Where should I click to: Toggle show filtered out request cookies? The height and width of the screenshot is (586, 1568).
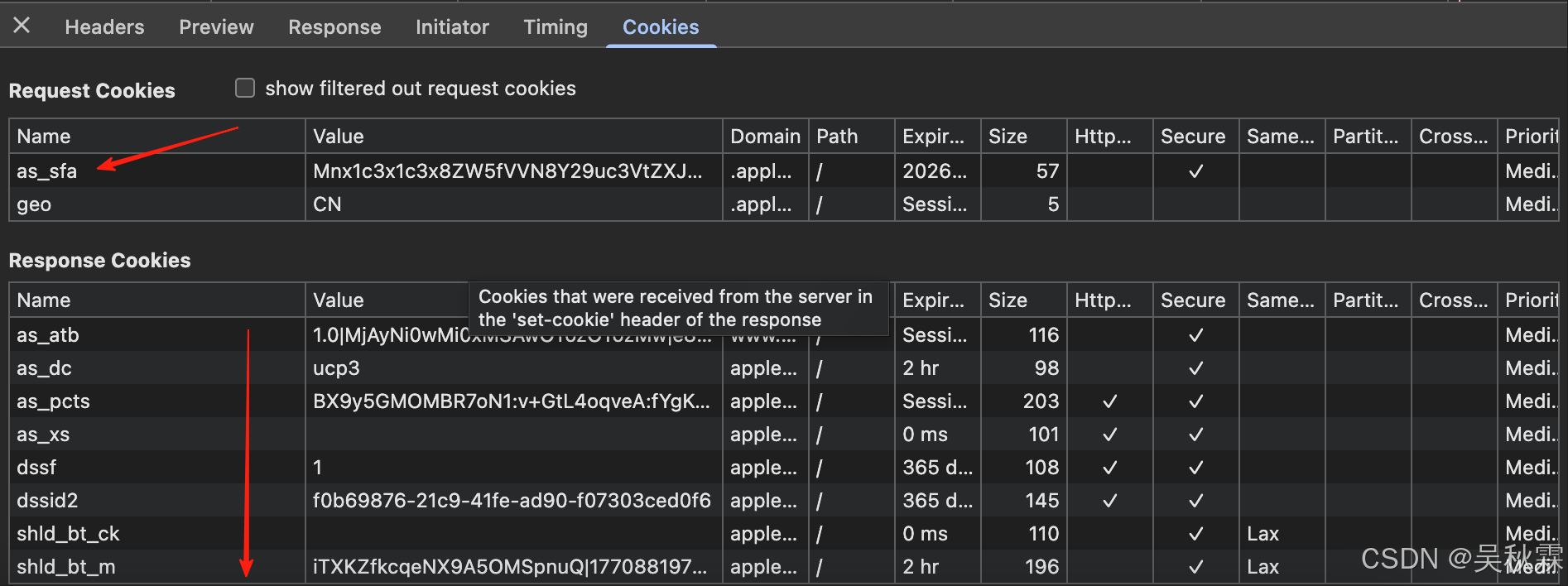point(245,88)
